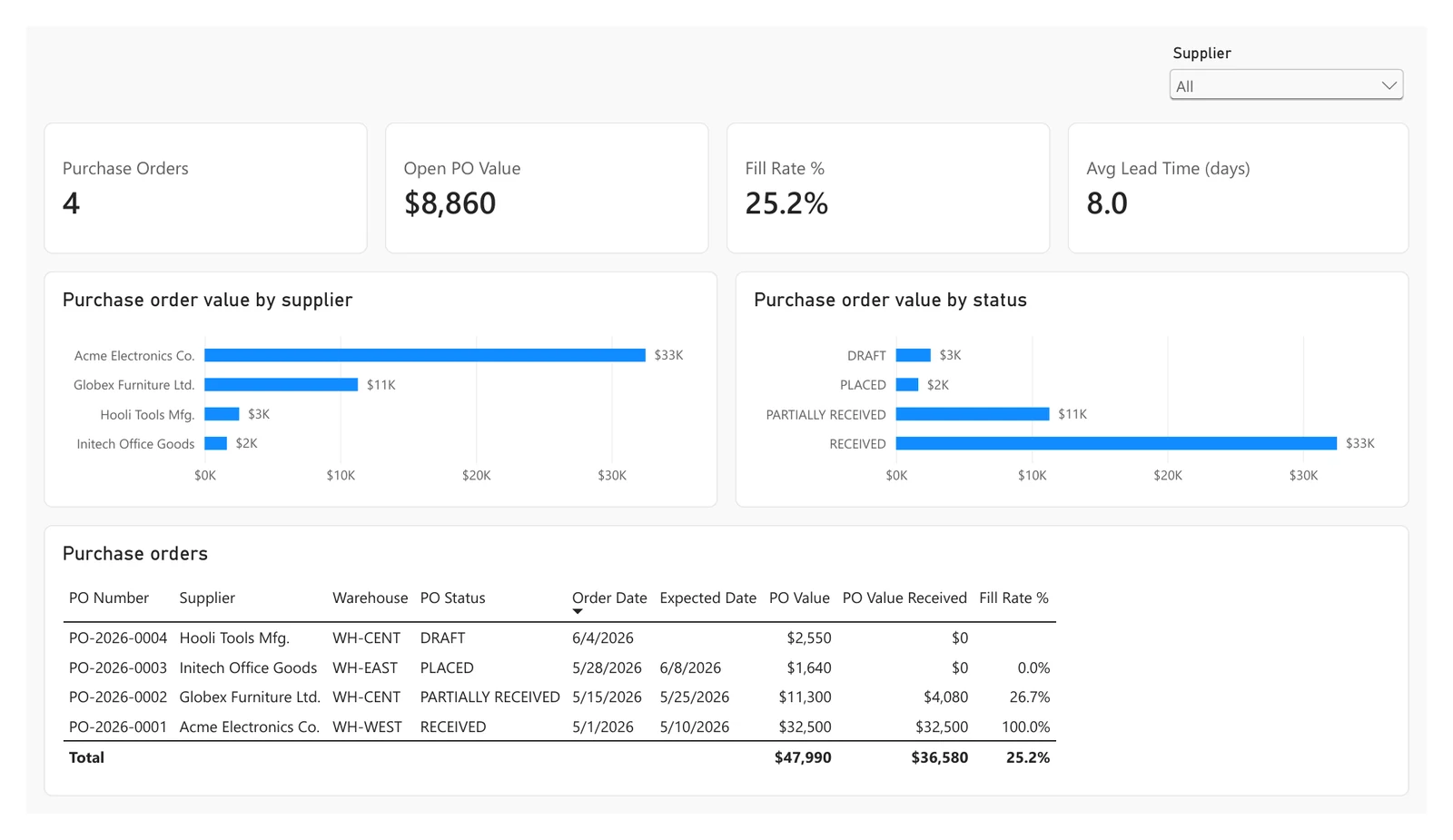Select the Purchase Orders count card
Image resolution: width=1453 pixels, height=840 pixels.
click(x=205, y=188)
